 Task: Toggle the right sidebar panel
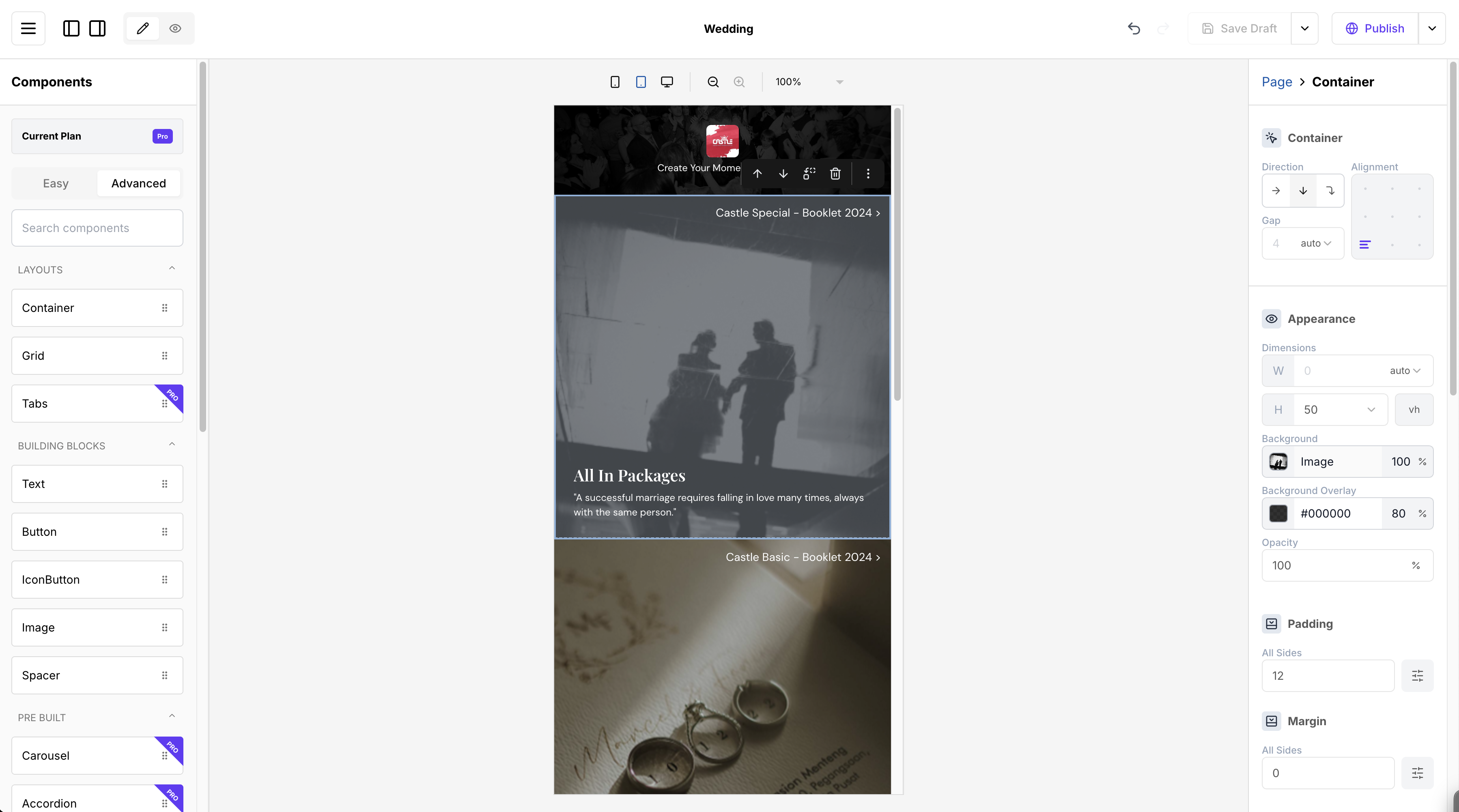coord(97,28)
